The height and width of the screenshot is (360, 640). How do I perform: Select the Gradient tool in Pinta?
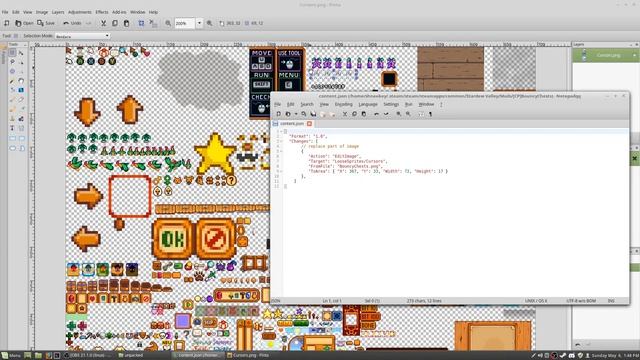[x=21, y=90]
